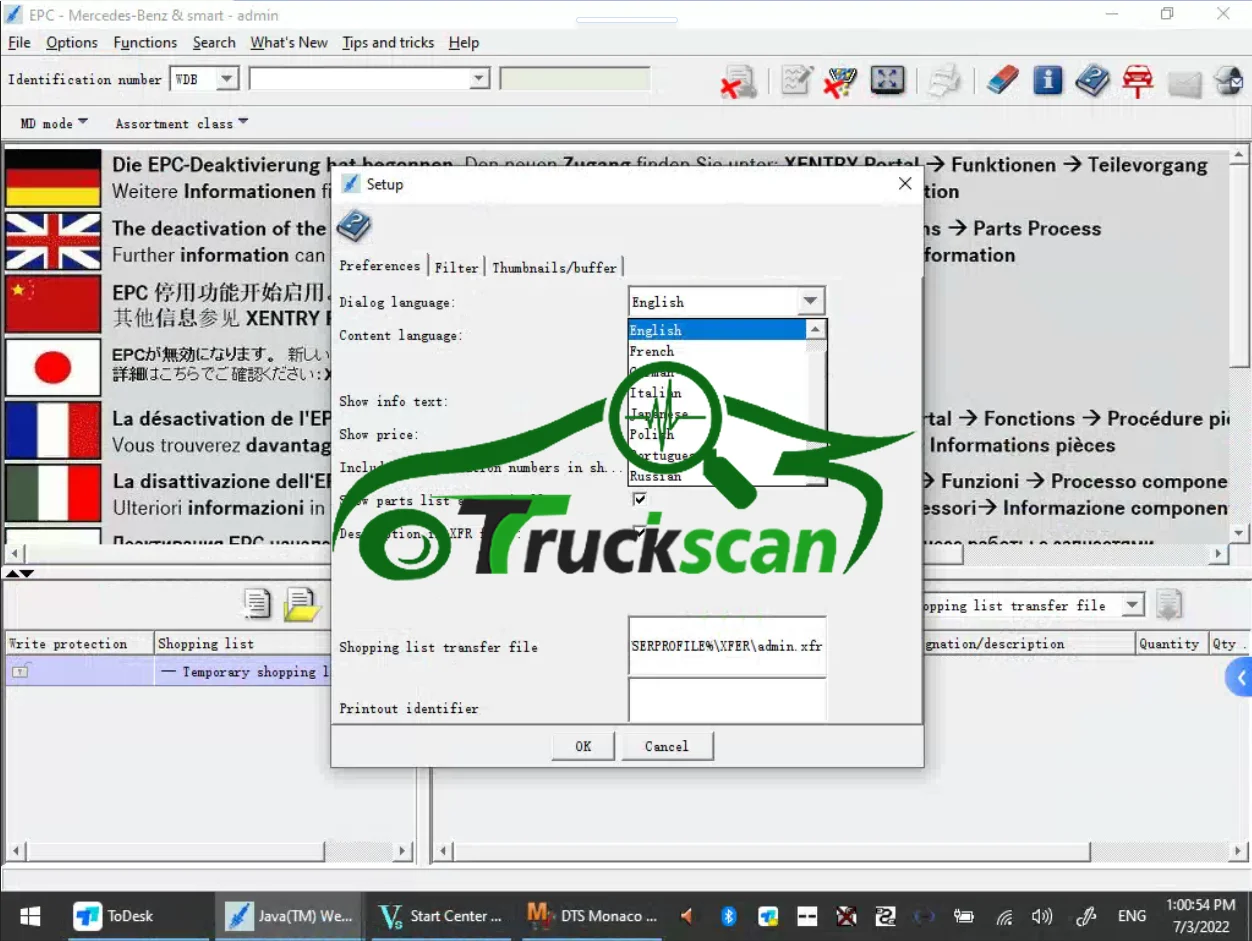Open the blue information icon
Viewport: 1252px width, 941px height.
[1047, 80]
